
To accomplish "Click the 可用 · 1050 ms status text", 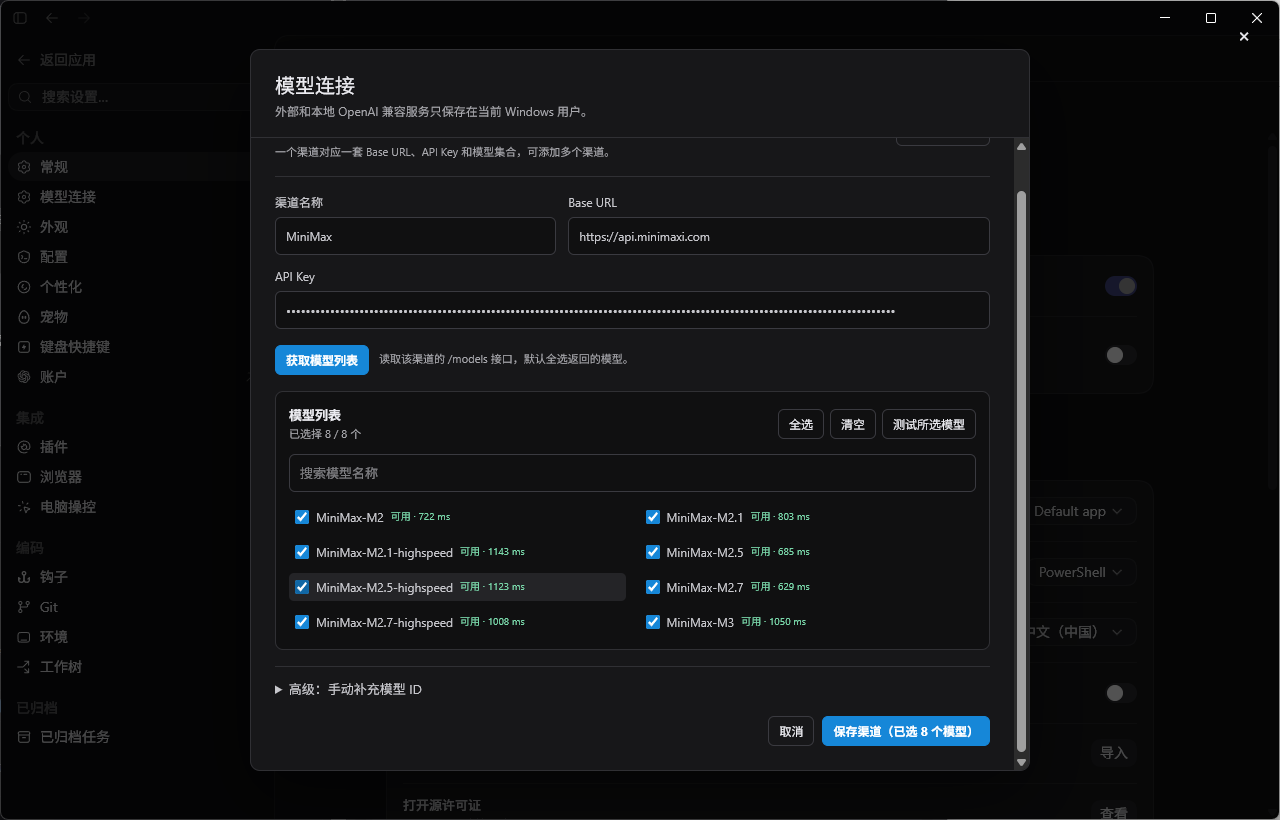I will 773,622.
